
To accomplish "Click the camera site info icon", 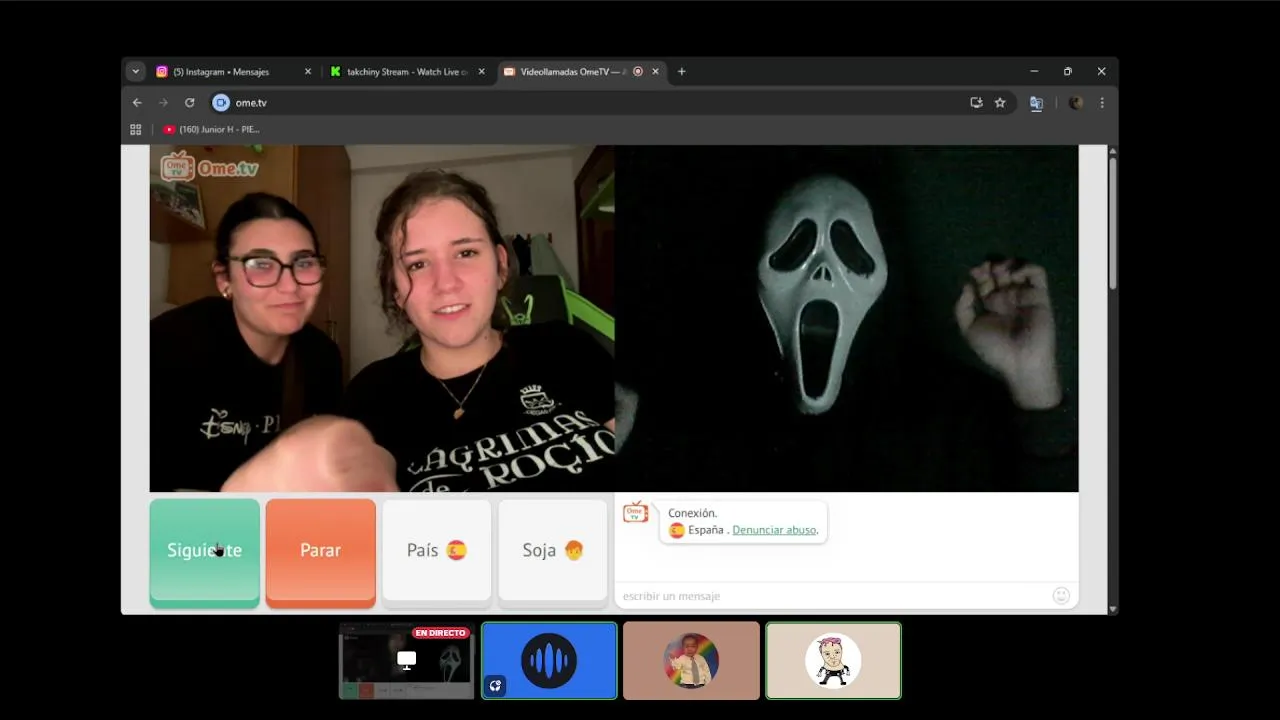I will pyautogui.click(x=221, y=103).
